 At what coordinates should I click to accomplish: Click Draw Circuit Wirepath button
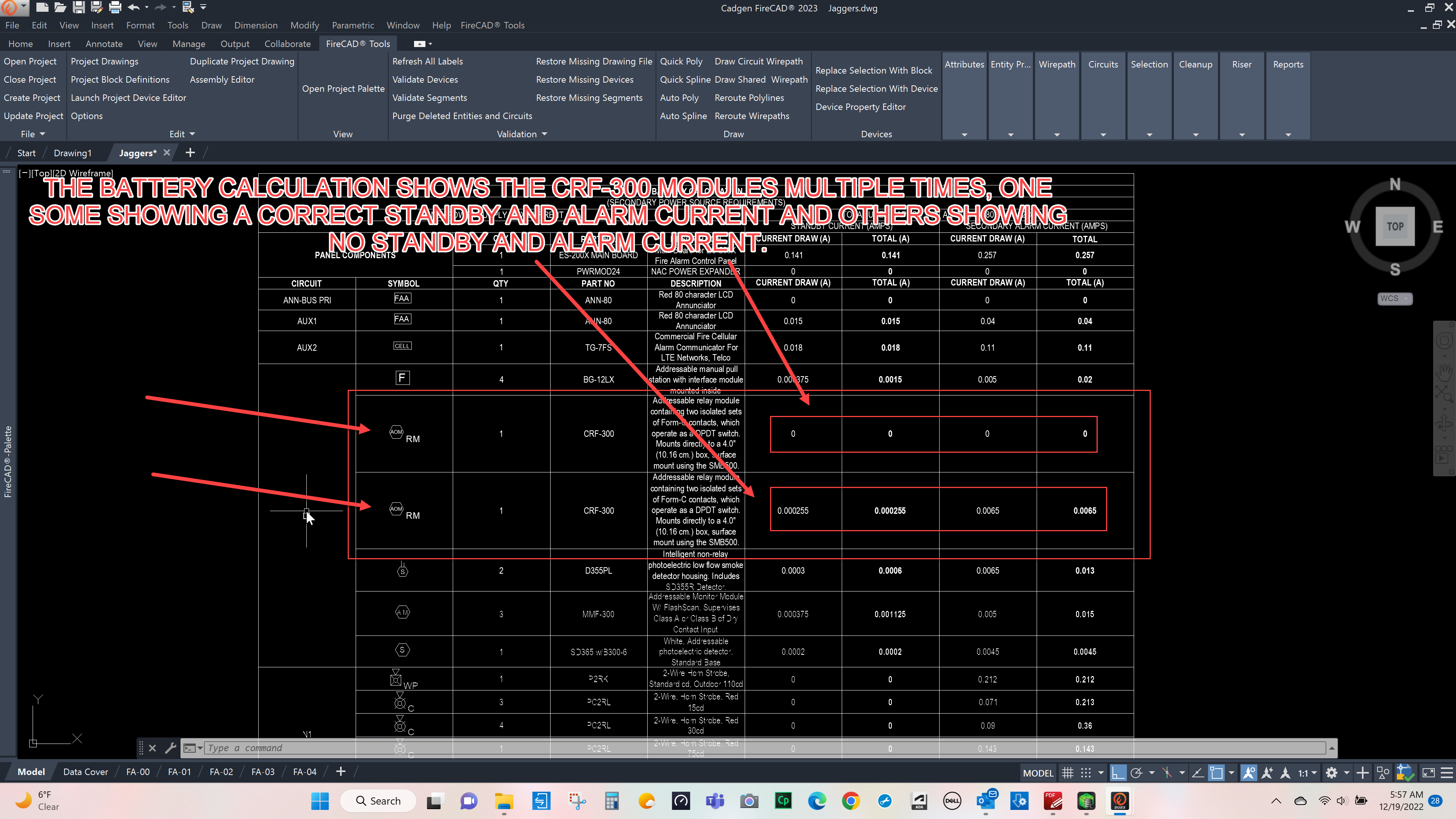tap(758, 61)
